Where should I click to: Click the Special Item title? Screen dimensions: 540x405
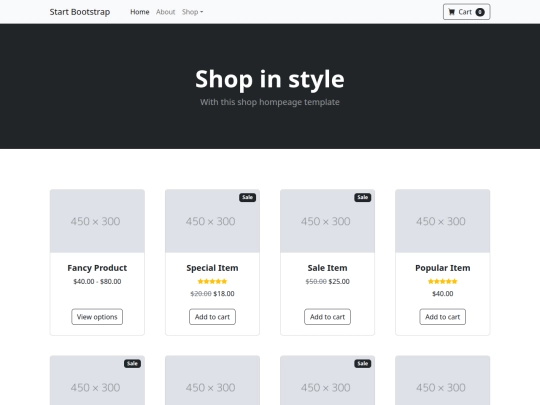212,268
